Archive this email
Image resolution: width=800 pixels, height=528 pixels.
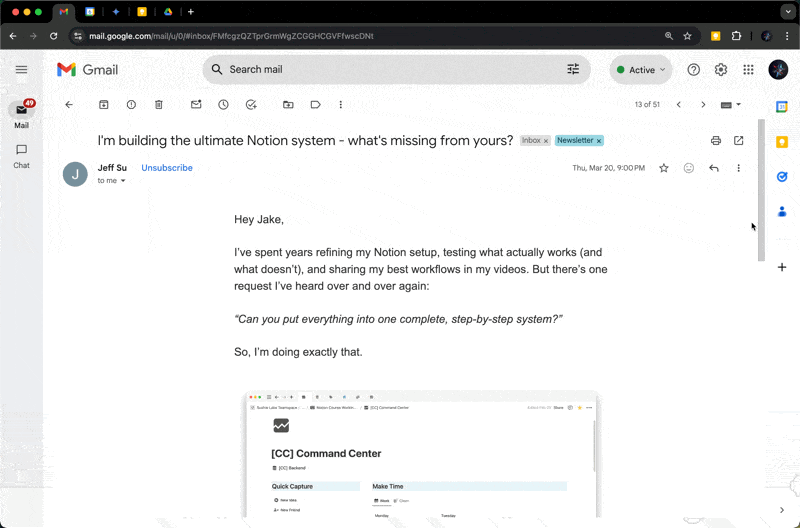tap(104, 105)
